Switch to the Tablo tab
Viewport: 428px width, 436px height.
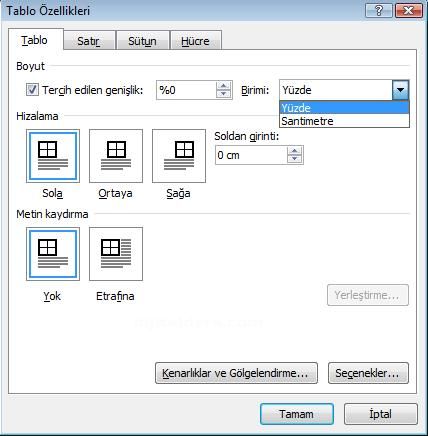coord(35,40)
